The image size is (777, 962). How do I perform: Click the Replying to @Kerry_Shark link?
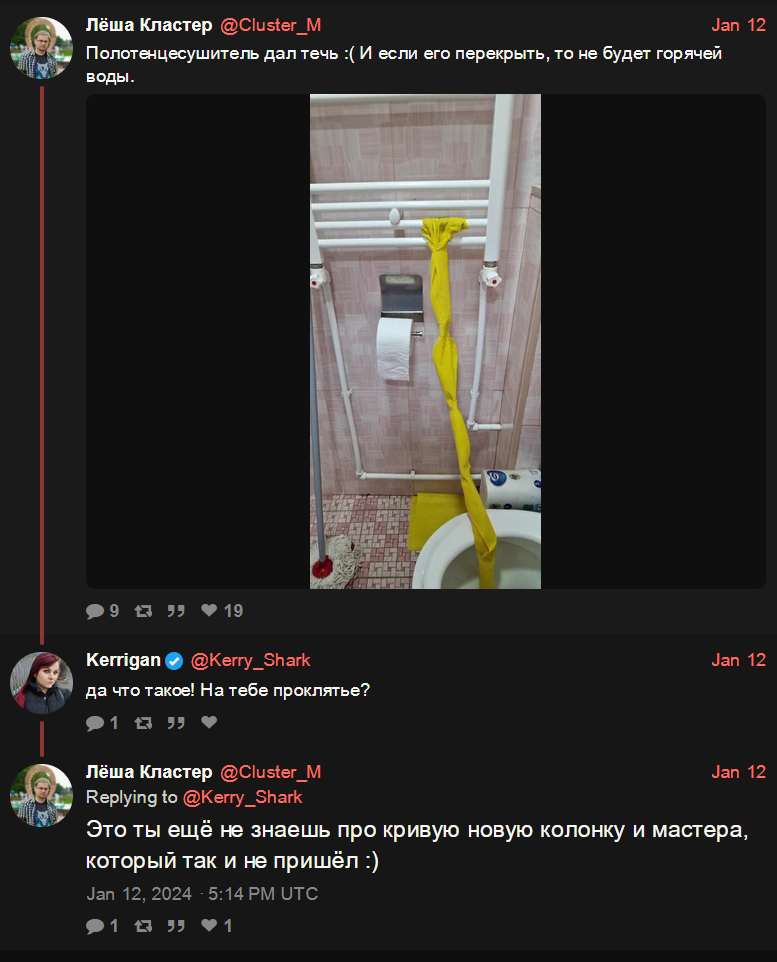[x=242, y=797]
